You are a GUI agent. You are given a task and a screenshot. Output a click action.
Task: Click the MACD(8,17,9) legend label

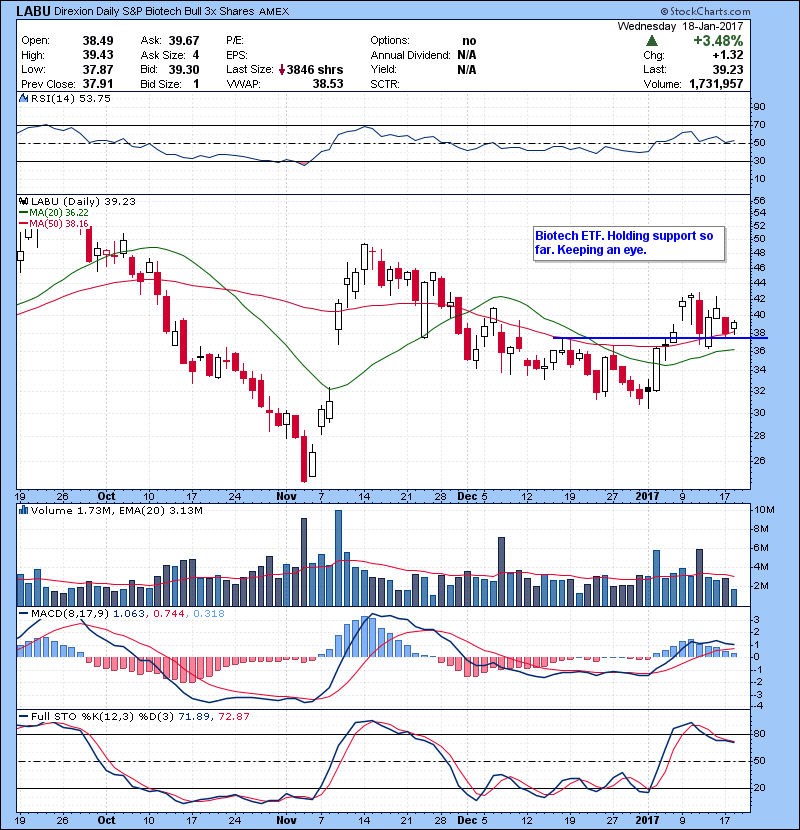coord(70,614)
